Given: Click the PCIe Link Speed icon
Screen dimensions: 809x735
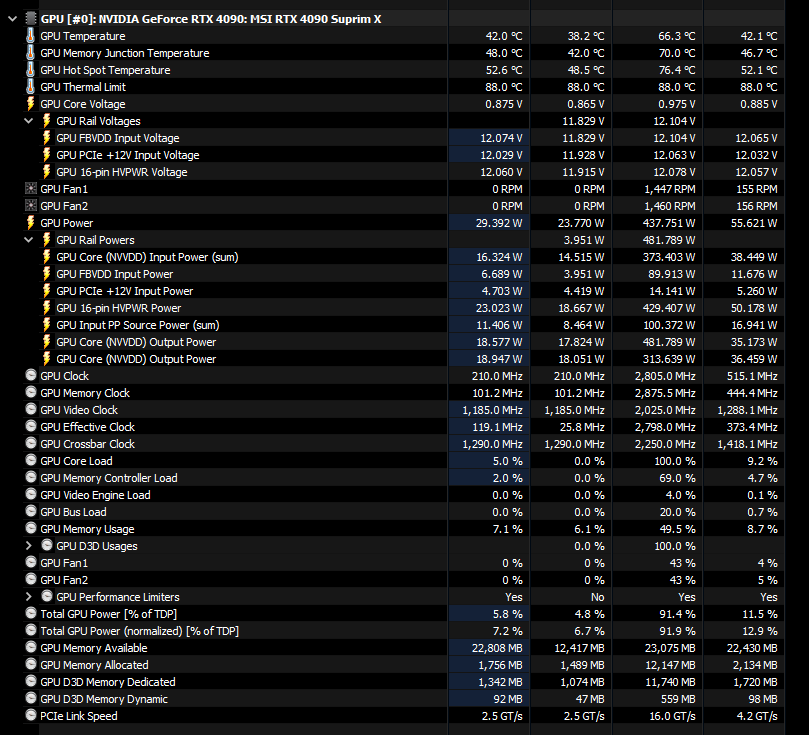Looking at the screenshot, I should tap(30, 716).
